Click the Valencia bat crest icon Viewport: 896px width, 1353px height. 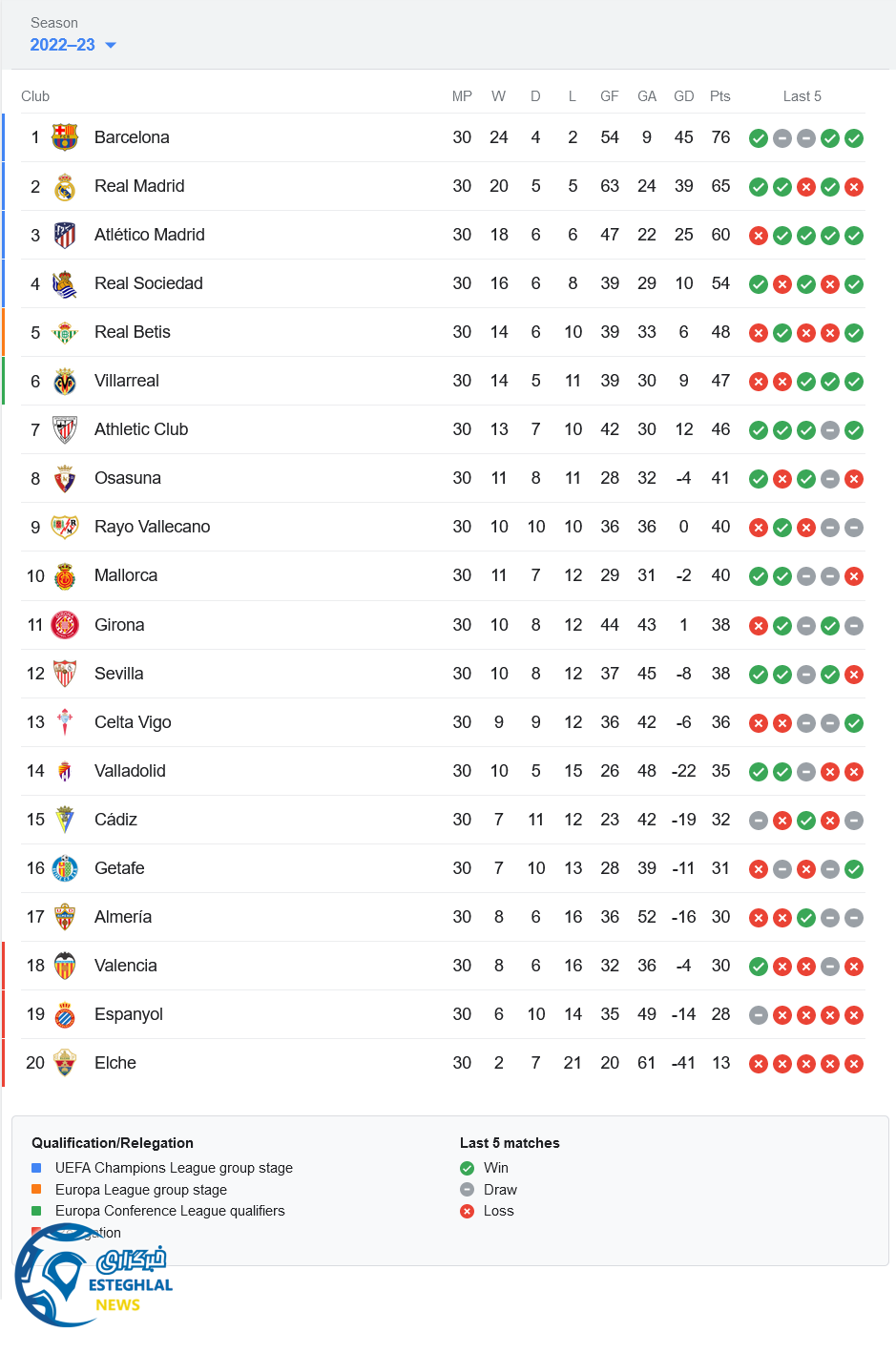coord(65,966)
